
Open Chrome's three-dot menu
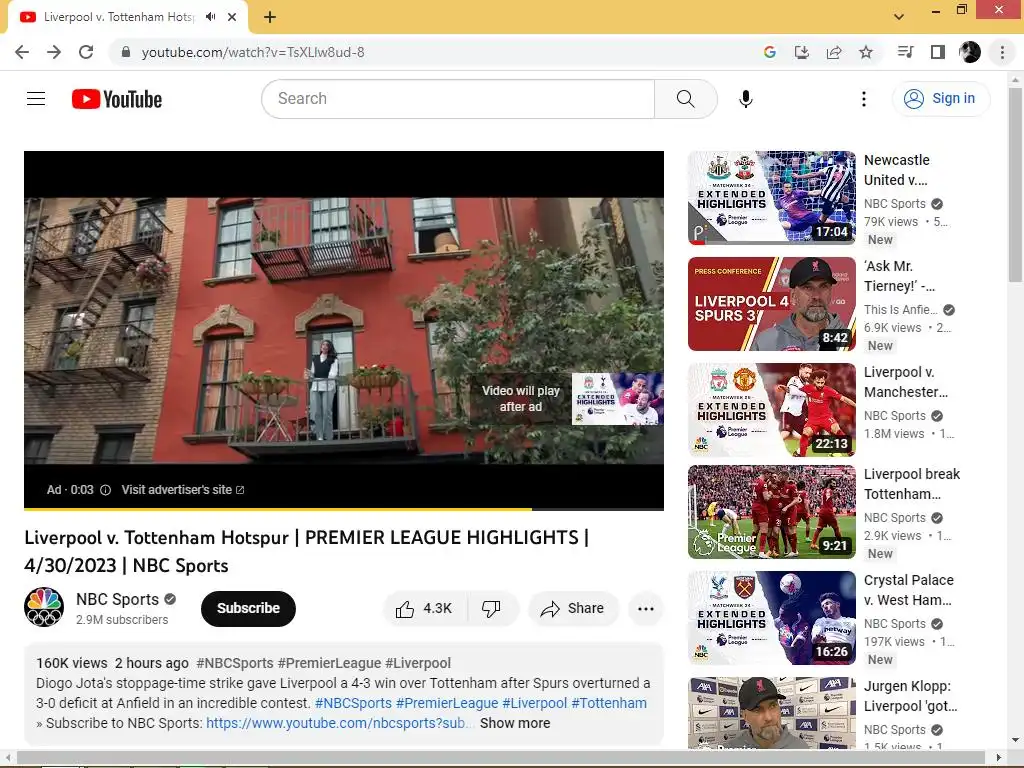1002,52
